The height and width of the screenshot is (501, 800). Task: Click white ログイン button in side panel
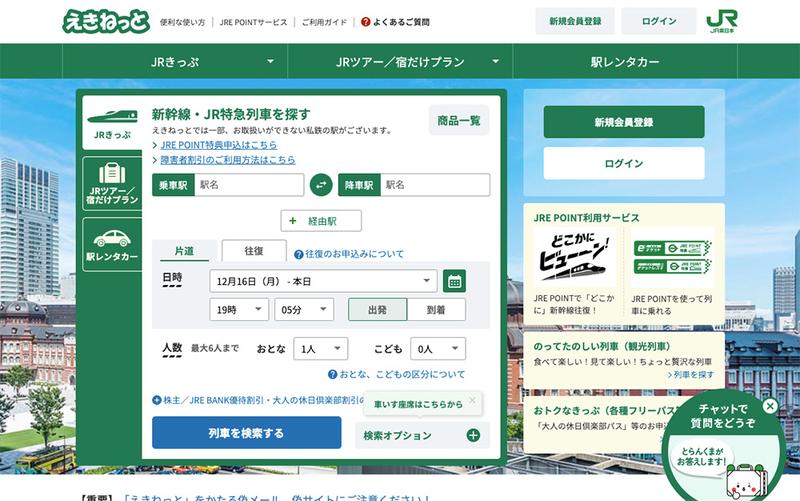[x=624, y=163]
